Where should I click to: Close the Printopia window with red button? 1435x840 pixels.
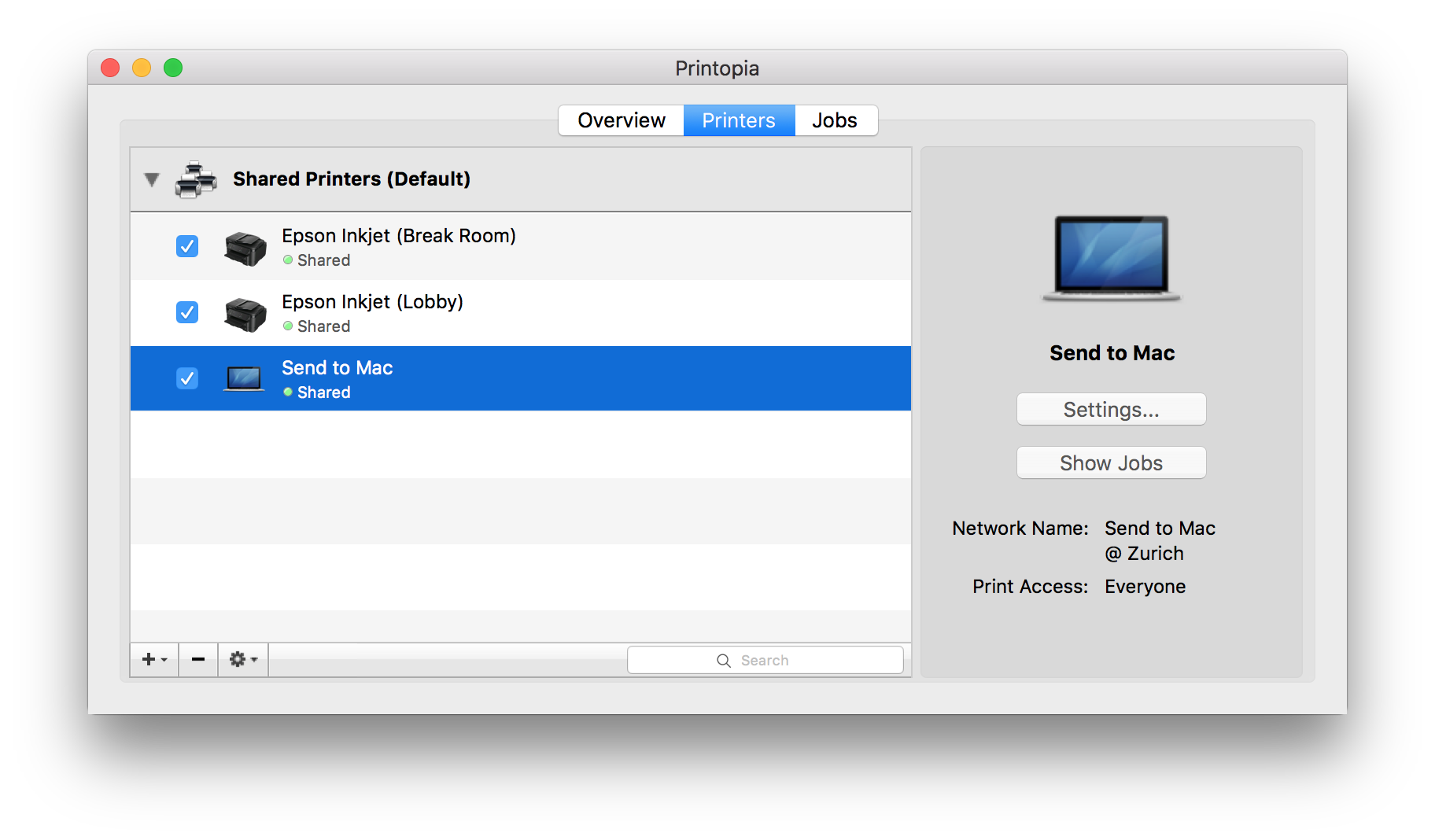(x=110, y=68)
